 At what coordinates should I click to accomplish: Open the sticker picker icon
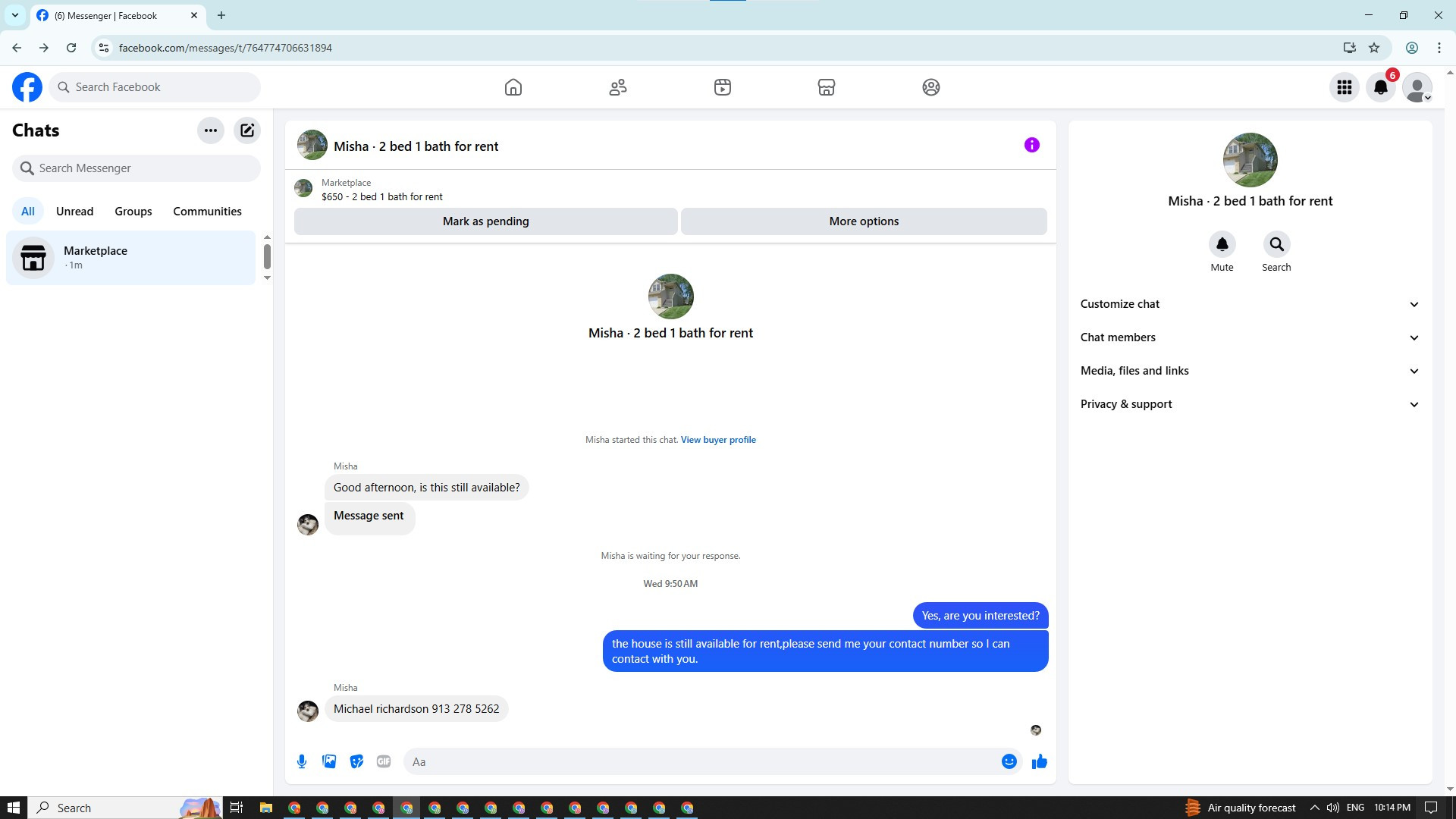(x=356, y=761)
